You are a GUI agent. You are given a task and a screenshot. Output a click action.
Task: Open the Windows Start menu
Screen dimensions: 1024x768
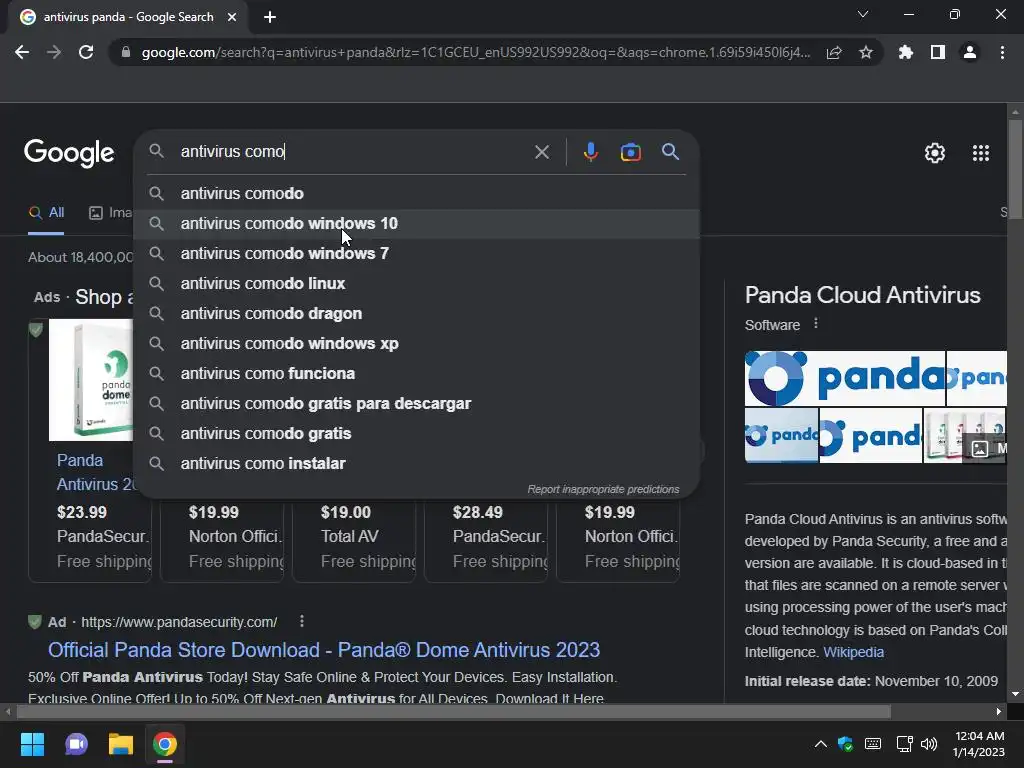[x=32, y=744]
